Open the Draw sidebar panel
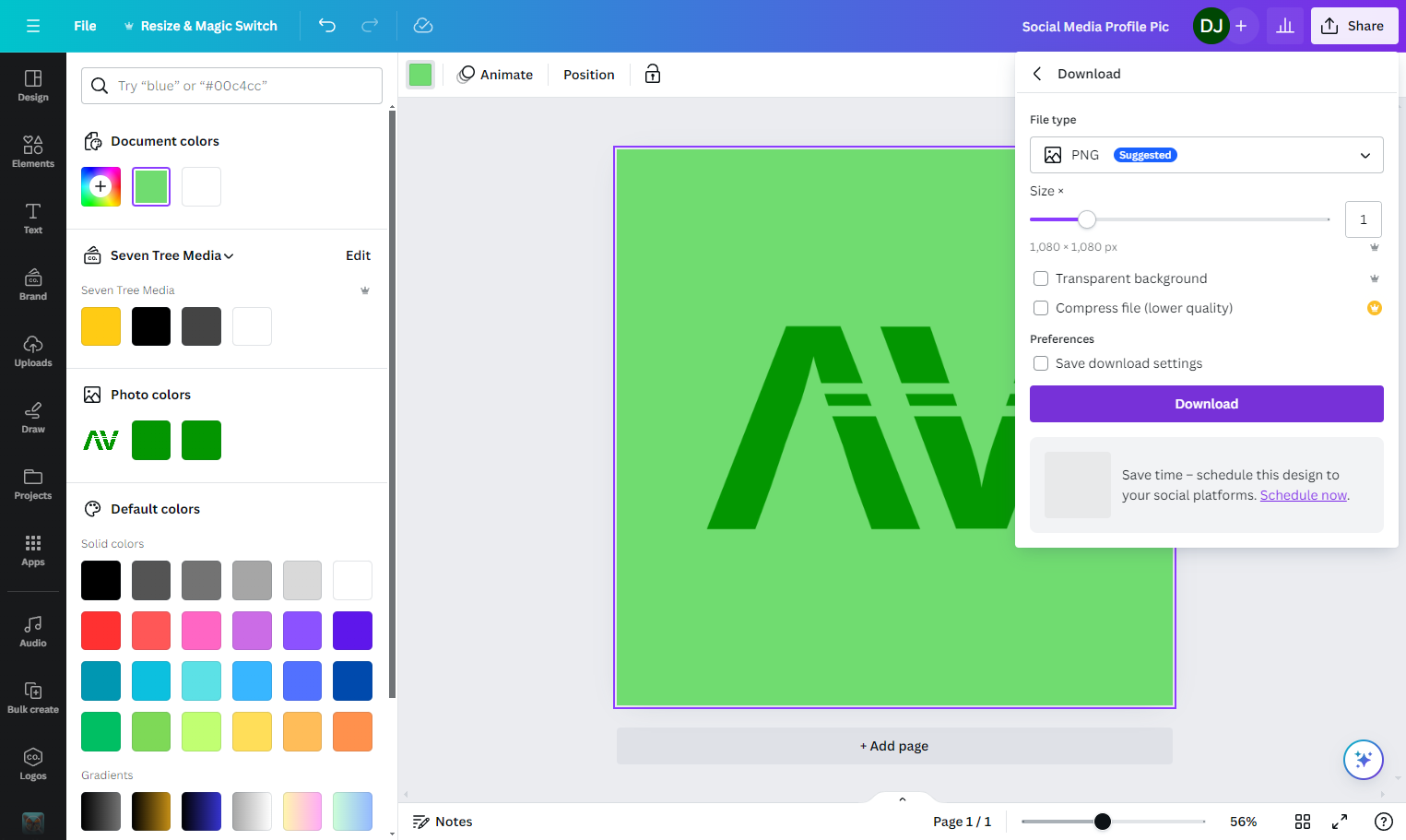The image size is (1406, 840). (33, 418)
